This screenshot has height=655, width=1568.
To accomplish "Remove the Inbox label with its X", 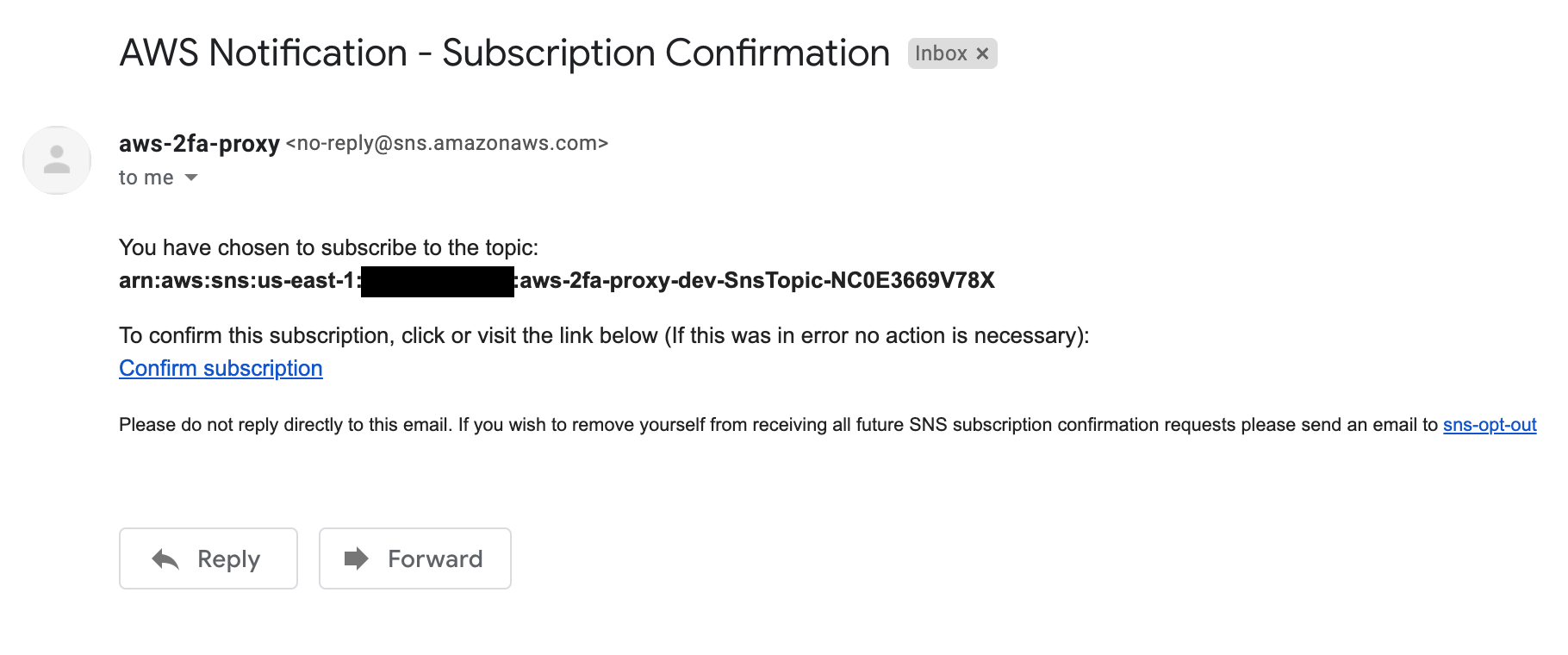I will click(982, 54).
